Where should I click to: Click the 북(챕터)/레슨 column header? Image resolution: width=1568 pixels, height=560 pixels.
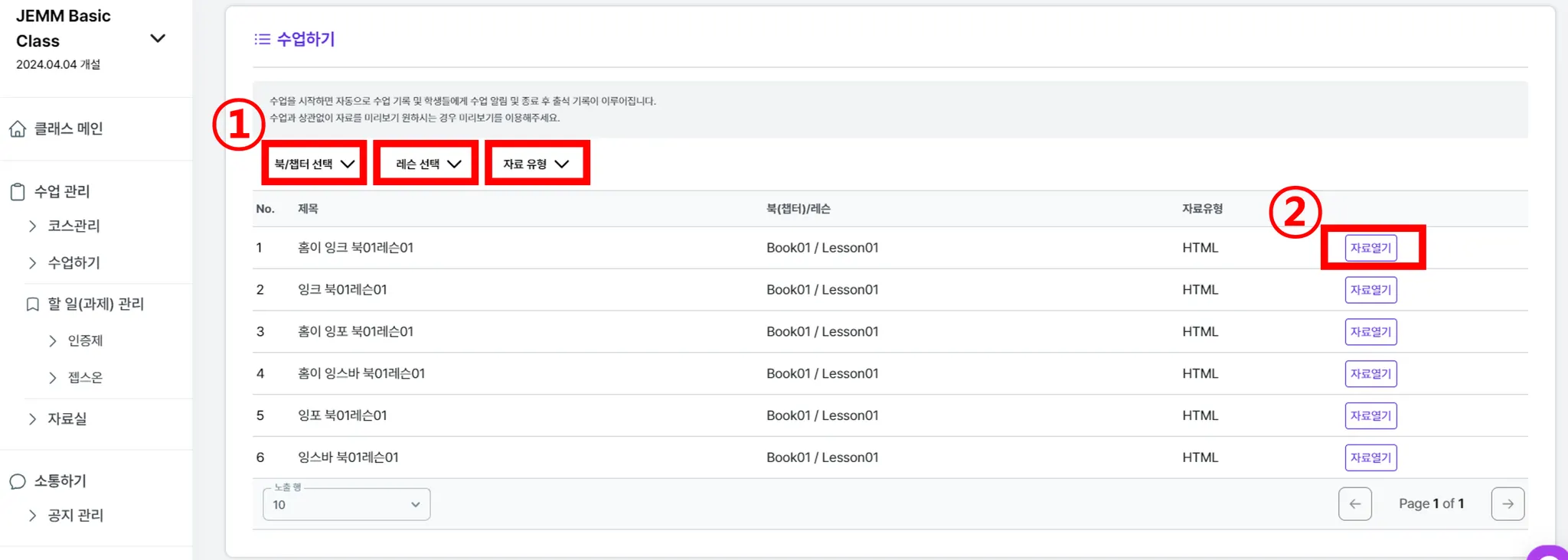click(x=799, y=209)
